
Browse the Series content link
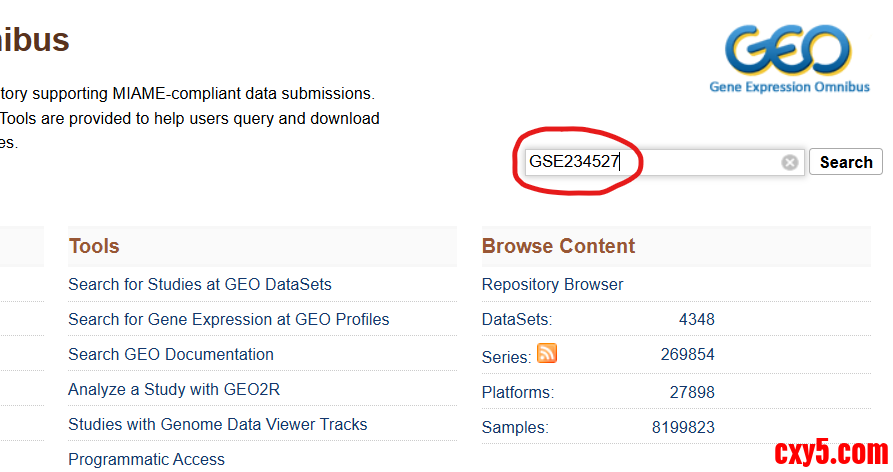(505, 357)
